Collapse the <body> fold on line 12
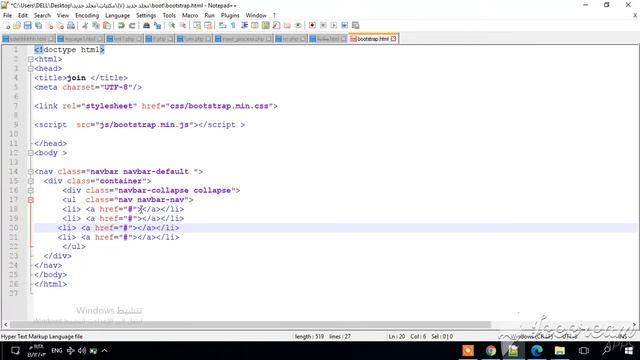The image size is (640, 360). [31, 153]
